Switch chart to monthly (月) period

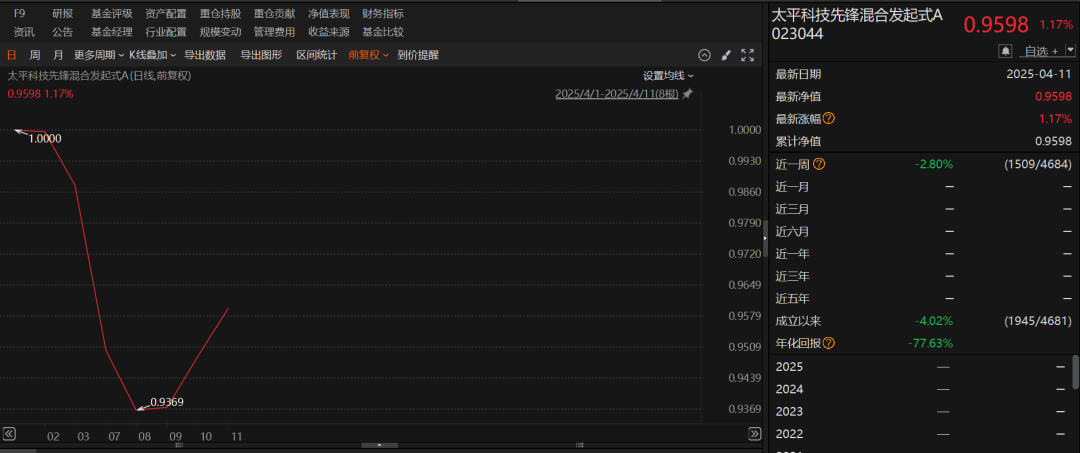(x=58, y=55)
